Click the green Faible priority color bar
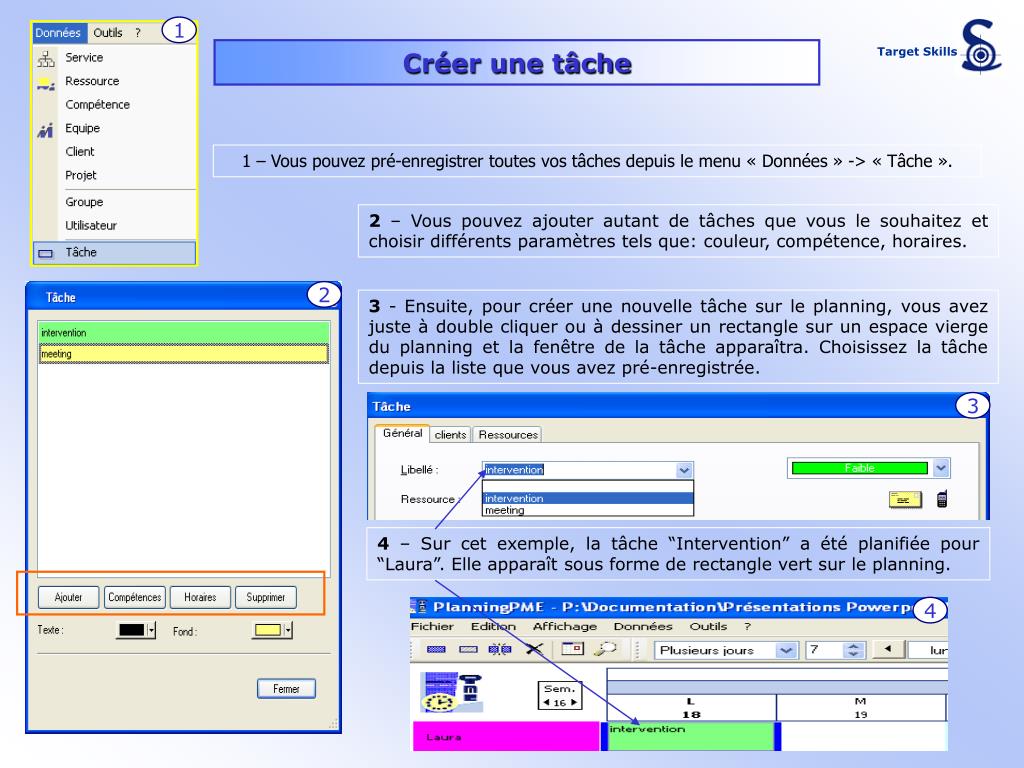 pyautogui.click(x=859, y=468)
